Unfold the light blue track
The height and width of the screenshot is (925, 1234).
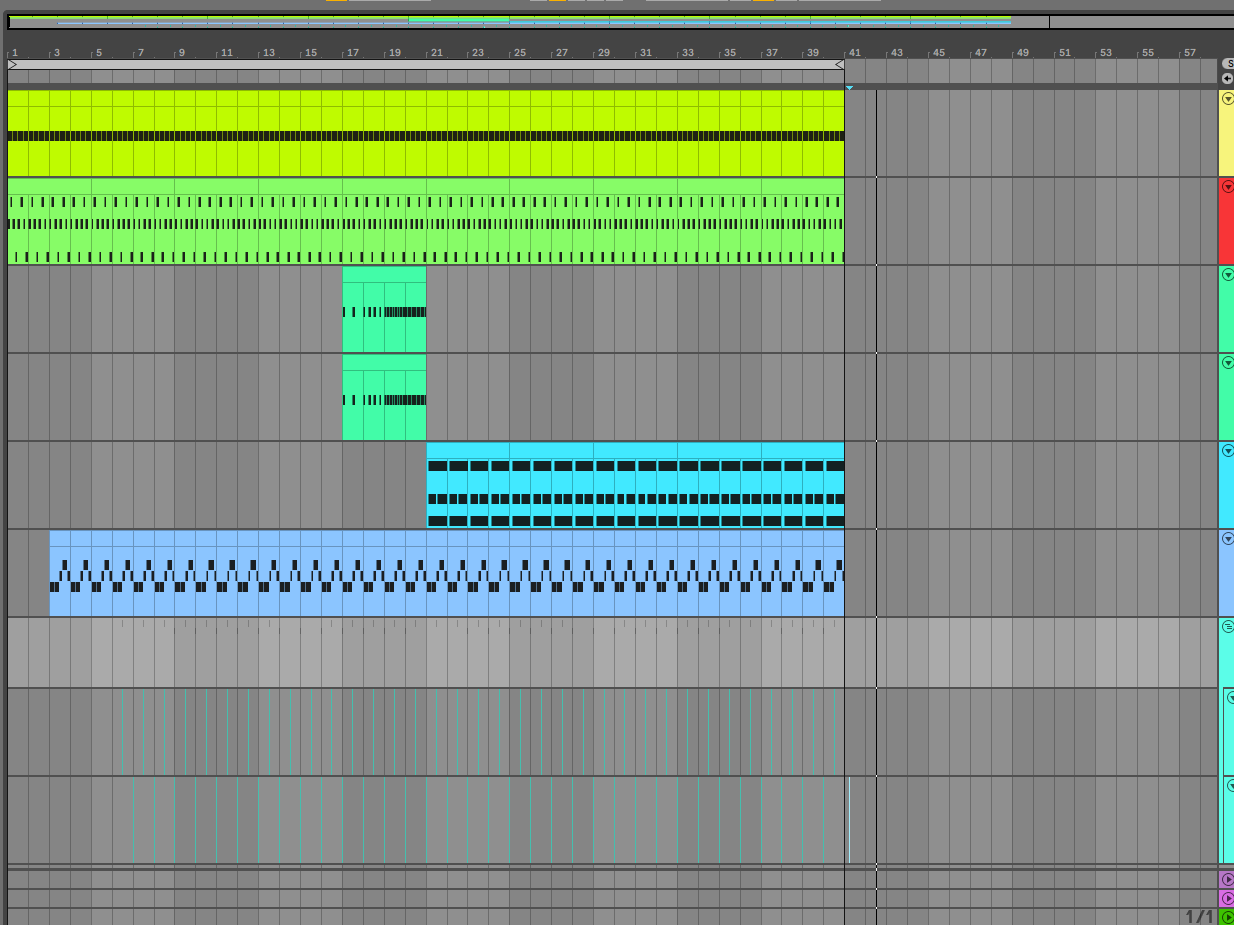point(1228,538)
